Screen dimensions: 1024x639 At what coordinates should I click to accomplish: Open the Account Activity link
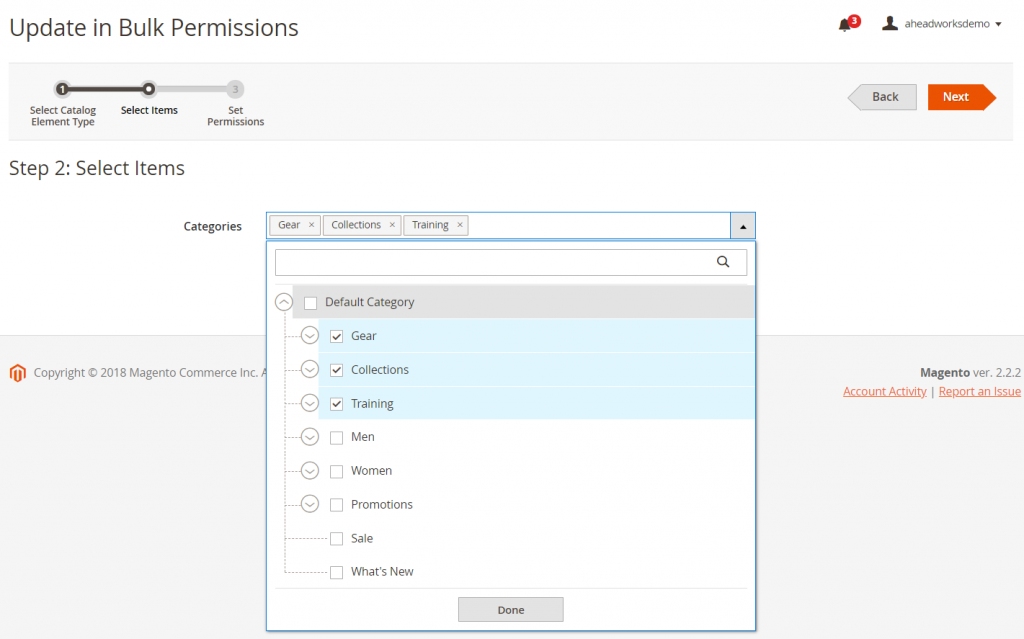coord(884,392)
